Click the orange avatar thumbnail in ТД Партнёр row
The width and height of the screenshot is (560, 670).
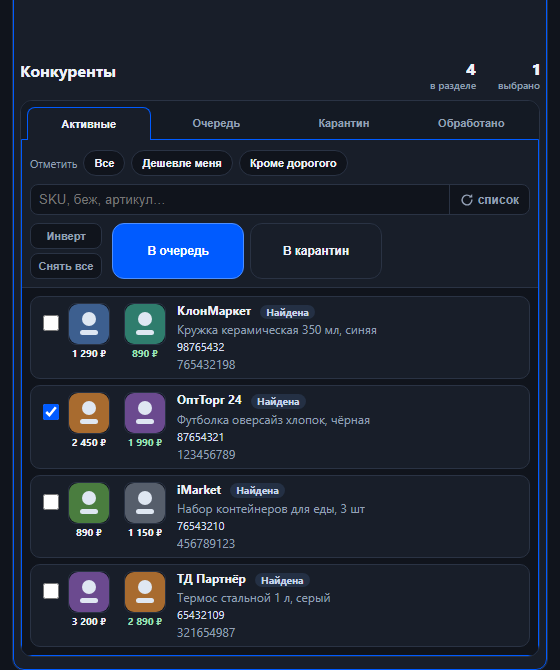click(x=145, y=592)
